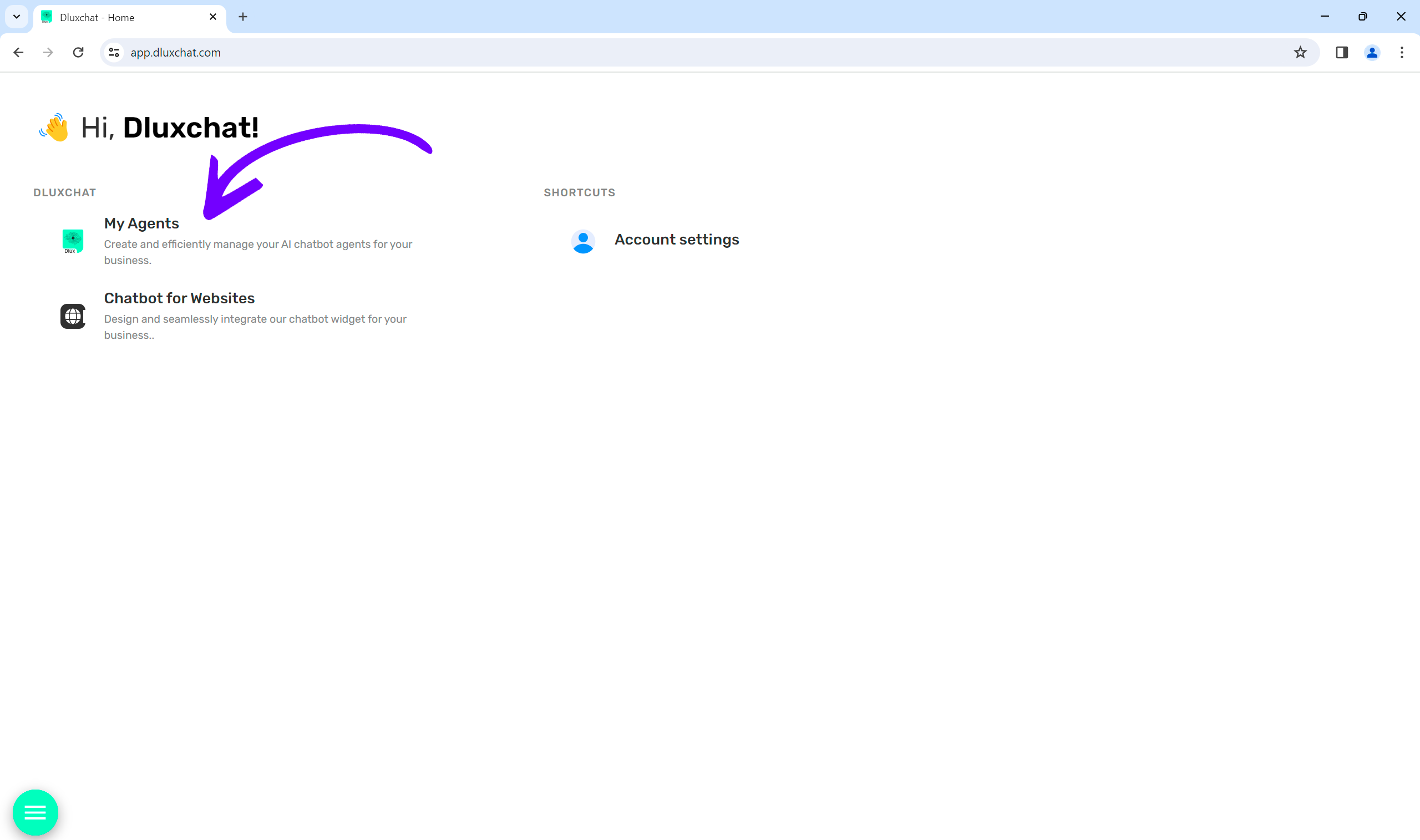
Task: Close the Dluxchat - Home tab
Action: pyautogui.click(x=213, y=17)
